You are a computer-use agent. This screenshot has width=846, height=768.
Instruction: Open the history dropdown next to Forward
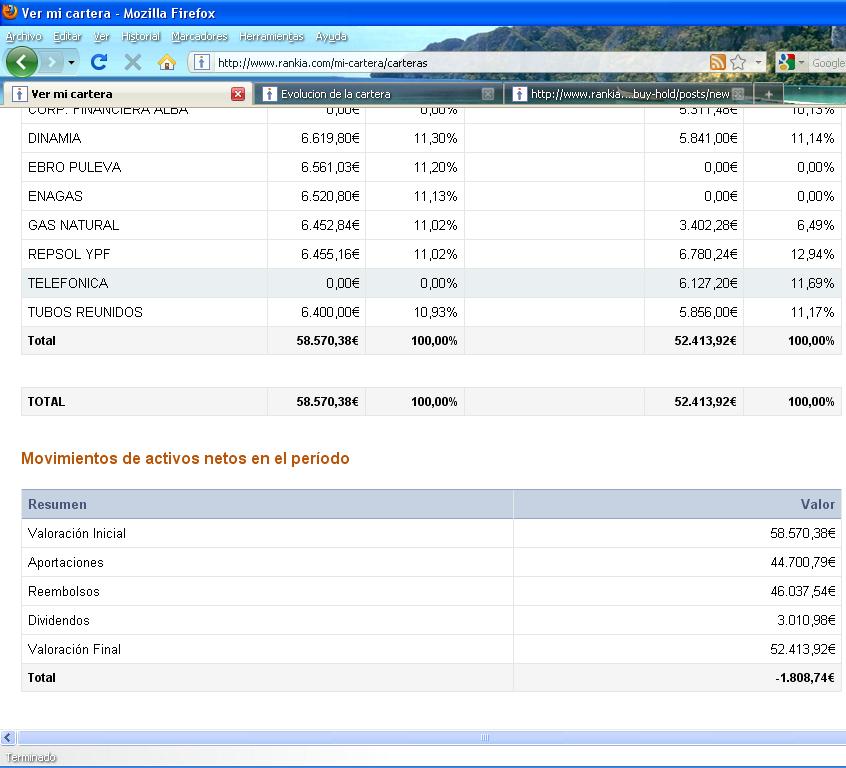(71, 63)
